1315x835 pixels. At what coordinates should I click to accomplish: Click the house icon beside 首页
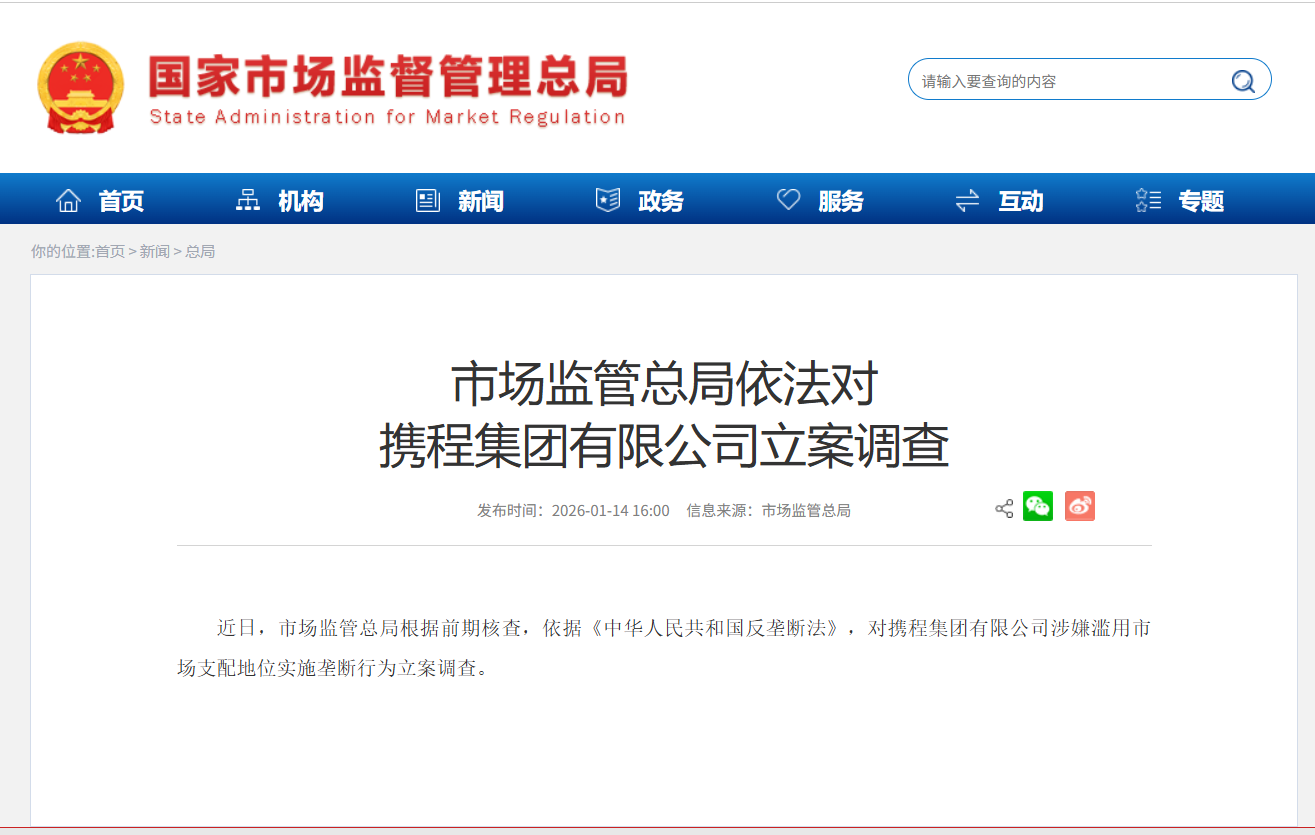point(68,201)
